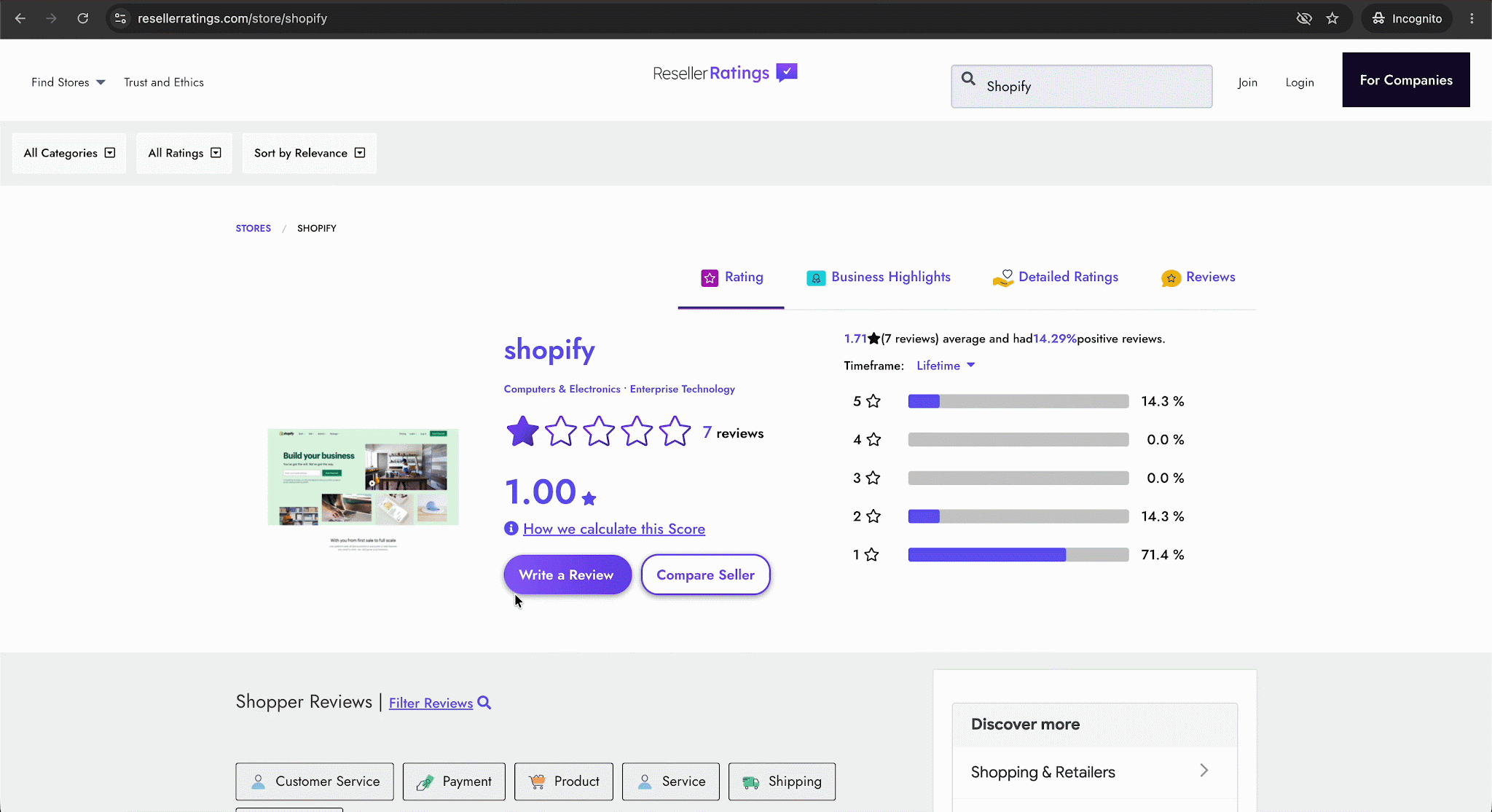The width and height of the screenshot is (1492, 812).
Task: Click the Customer Service person icon
Action: click(258, 781)
